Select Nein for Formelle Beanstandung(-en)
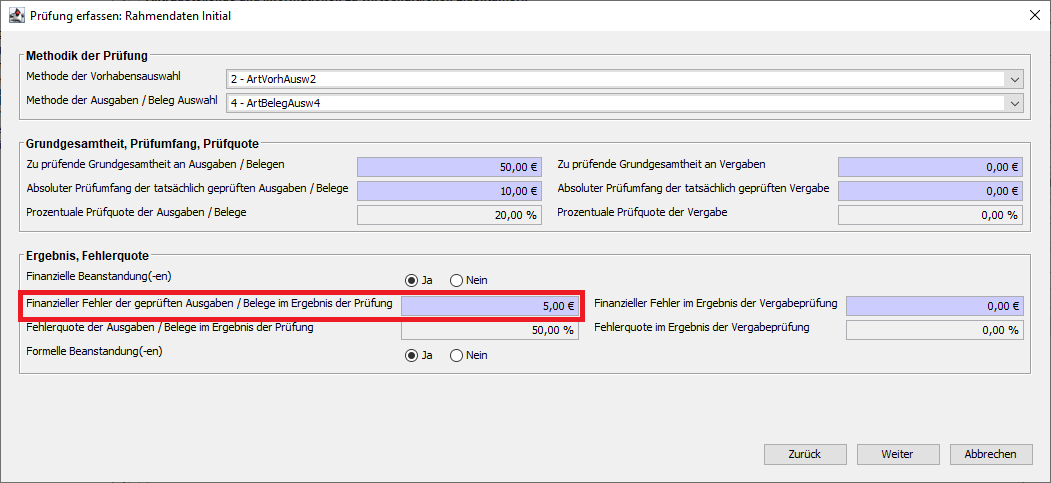Image resolution: width=1051 pixels, height=483 pixels. point(456,356)
